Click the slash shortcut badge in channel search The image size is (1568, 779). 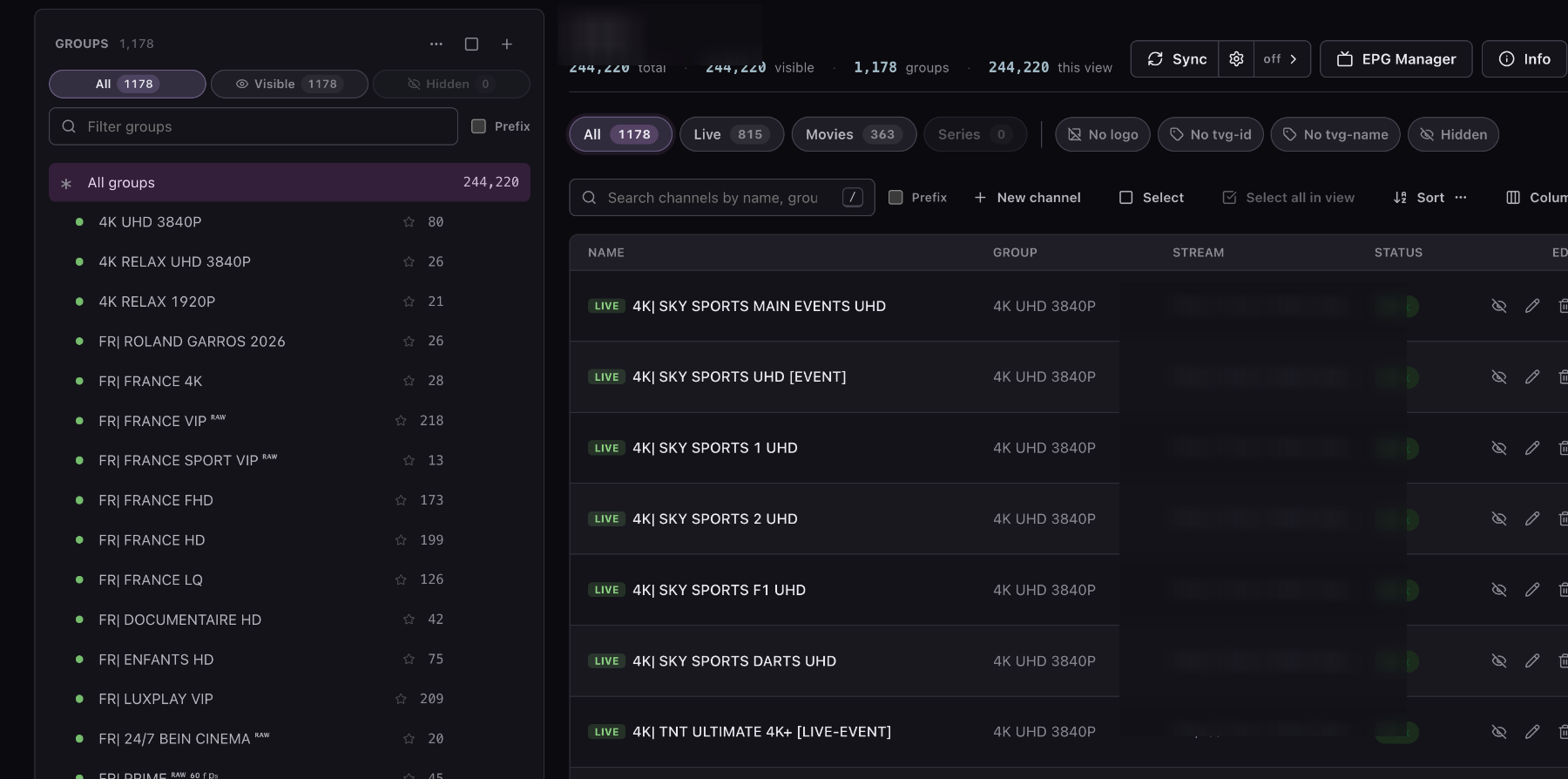point(853,198)
